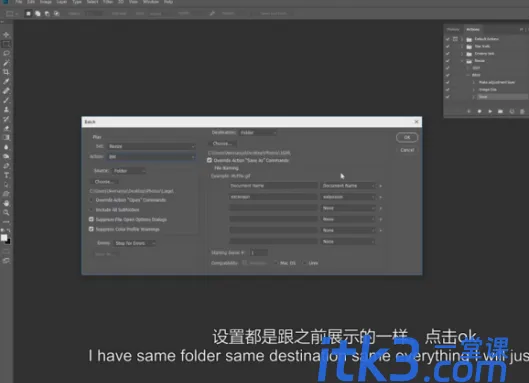Select the Hand tool
Screen dimensions: 529x383
coord(6,203)
